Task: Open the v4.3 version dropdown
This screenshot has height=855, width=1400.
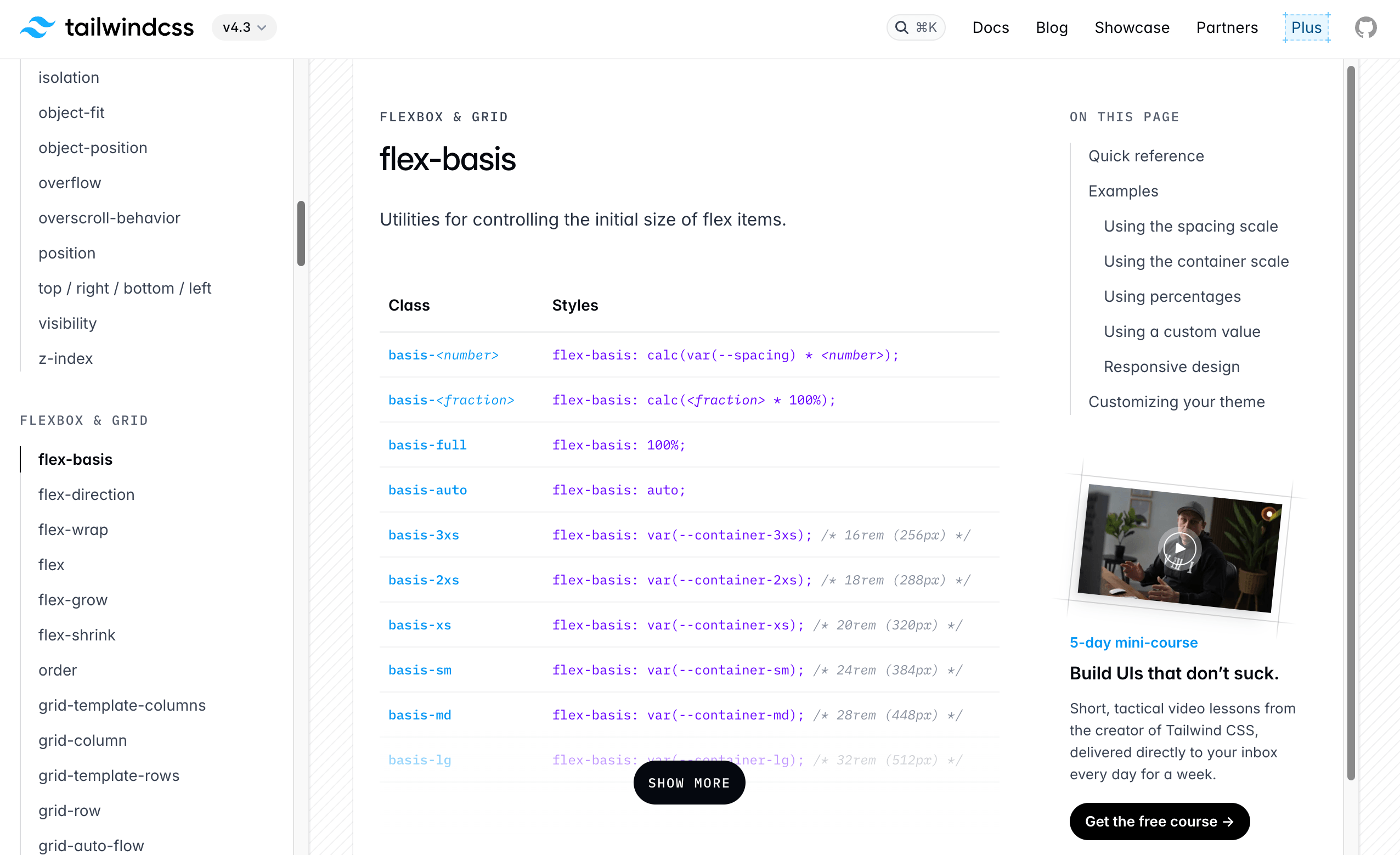Action: (244, 27)
